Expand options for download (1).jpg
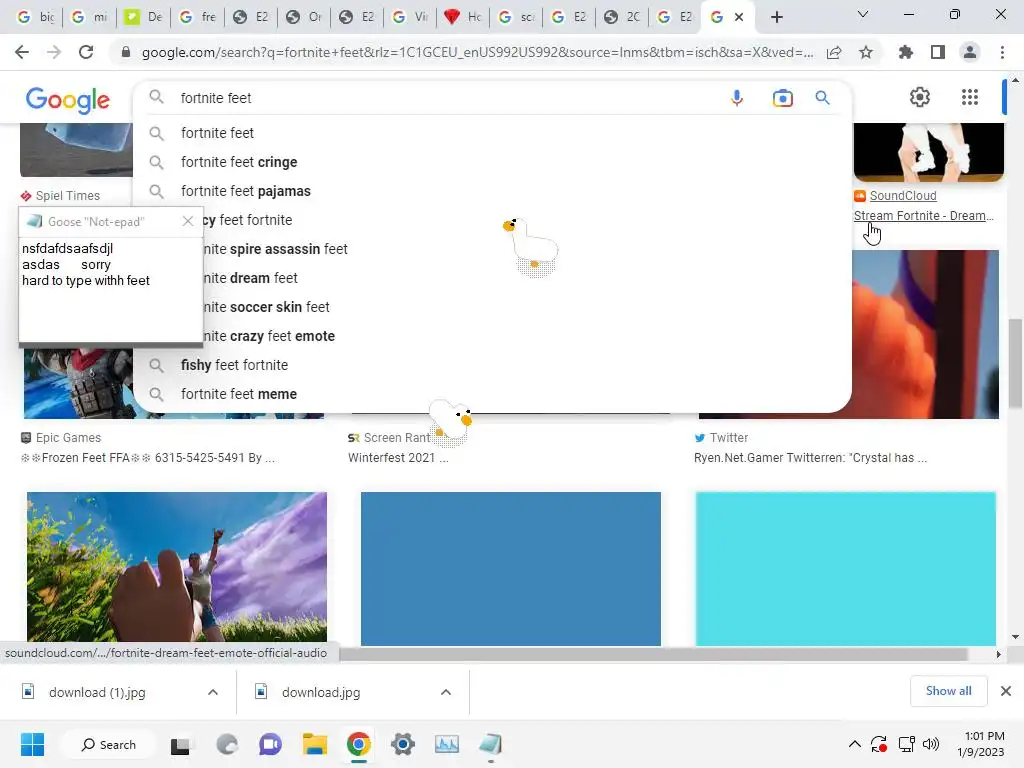The width and height of the screenshot is (1024, 768). pos(213,692)
